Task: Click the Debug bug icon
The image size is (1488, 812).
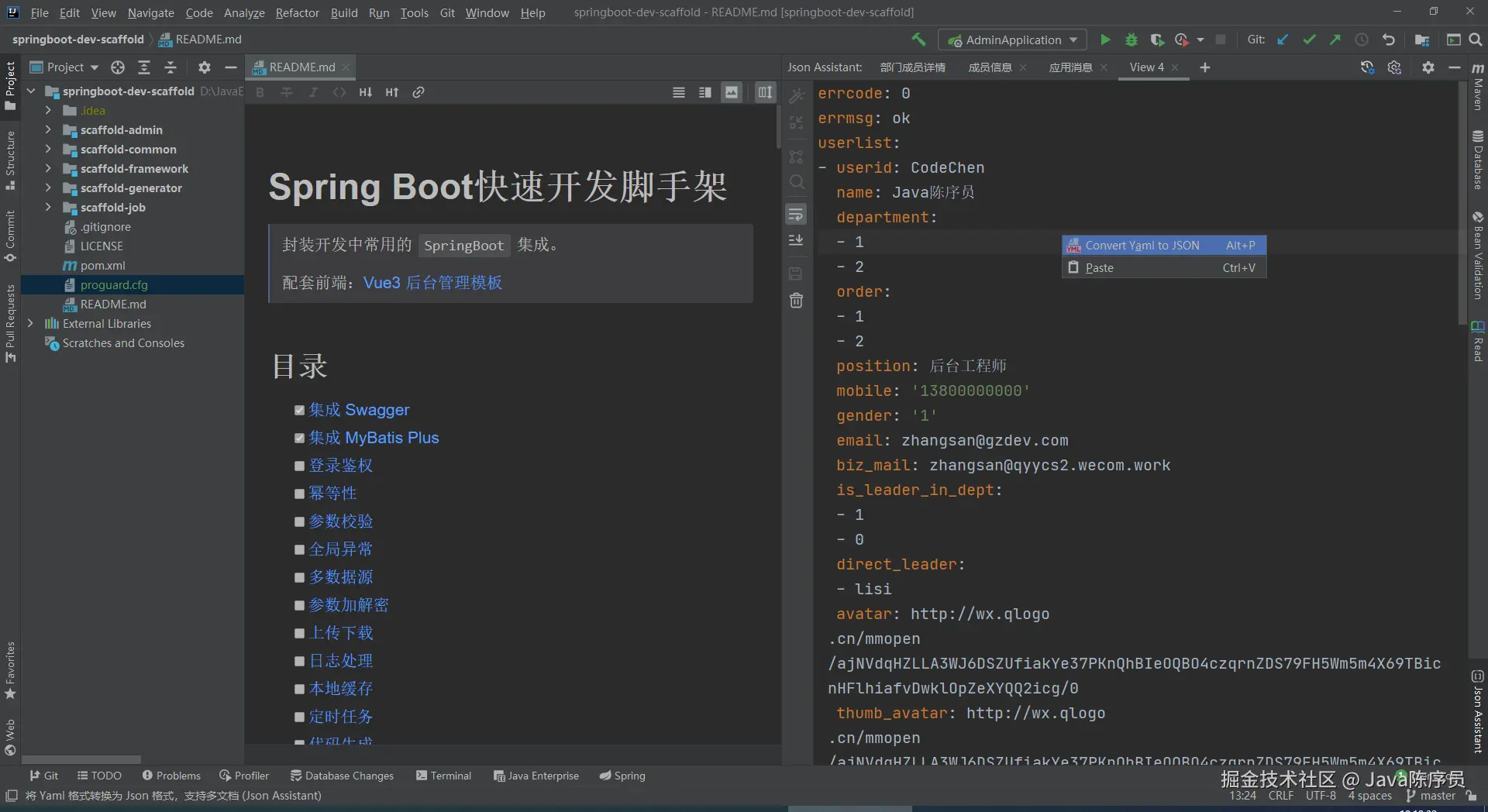Action: pos(1131,40)
